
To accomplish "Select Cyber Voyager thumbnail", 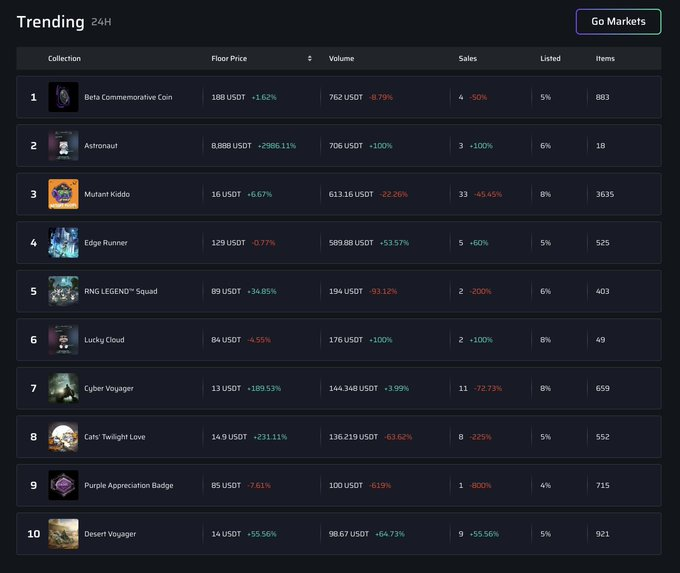I will click(x=63, y=389).
